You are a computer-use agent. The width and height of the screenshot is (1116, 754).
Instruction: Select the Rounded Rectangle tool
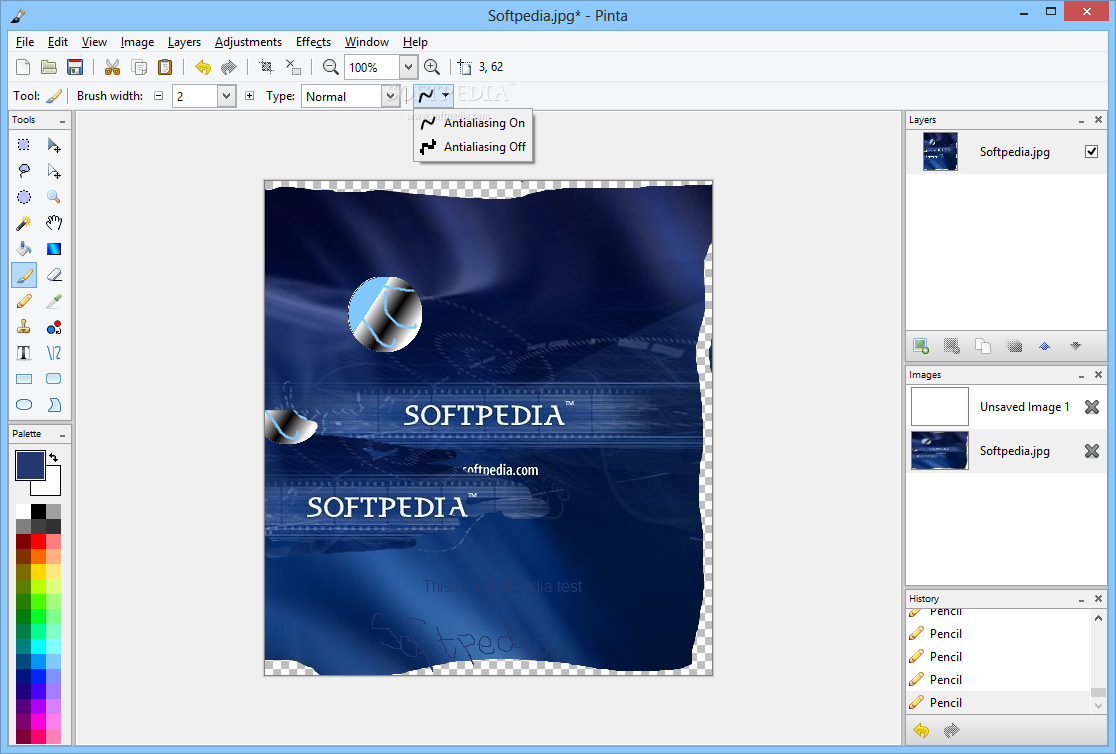(53, 379)
